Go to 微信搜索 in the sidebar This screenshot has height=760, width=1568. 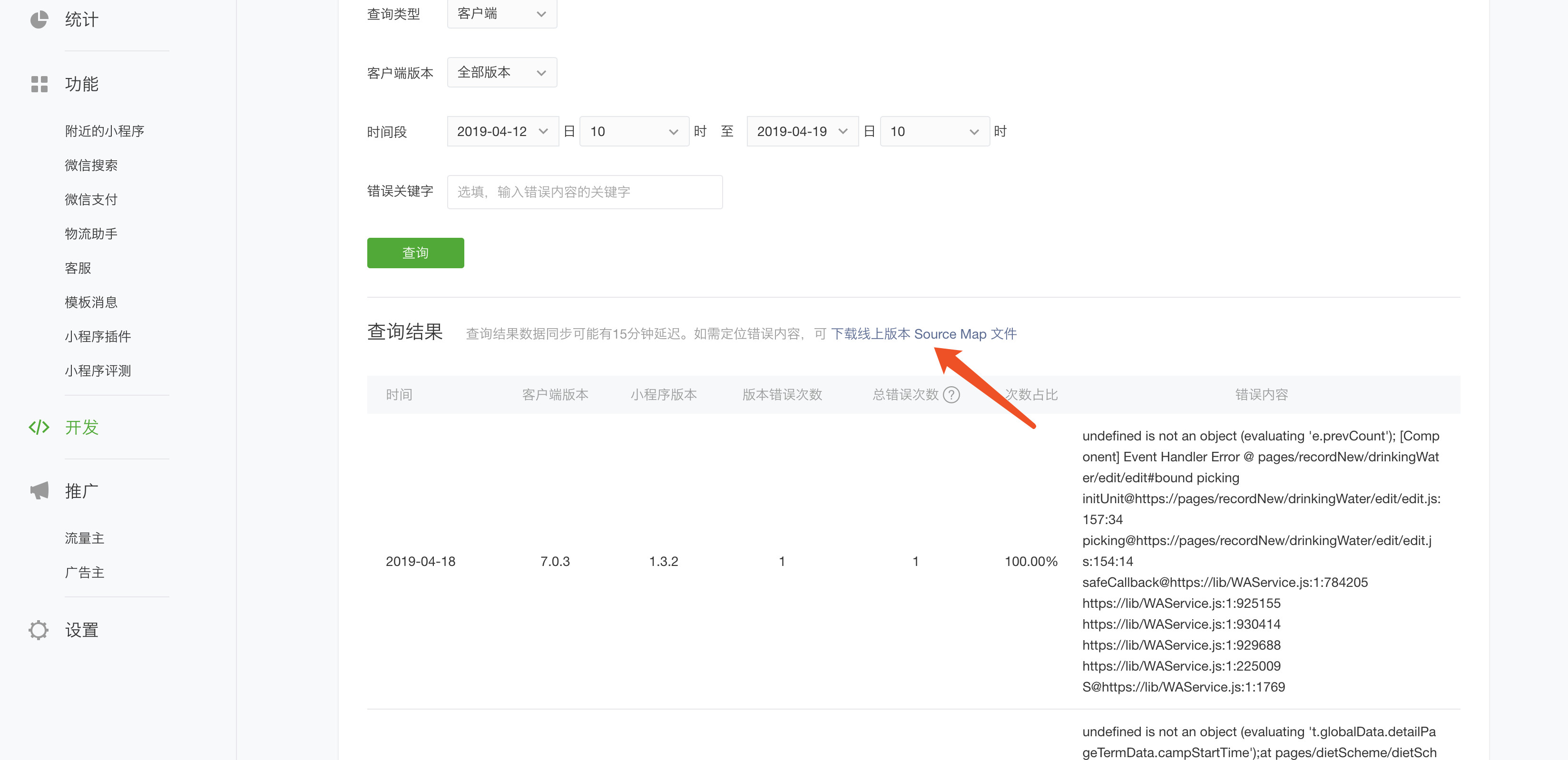[x=91, y=165]
